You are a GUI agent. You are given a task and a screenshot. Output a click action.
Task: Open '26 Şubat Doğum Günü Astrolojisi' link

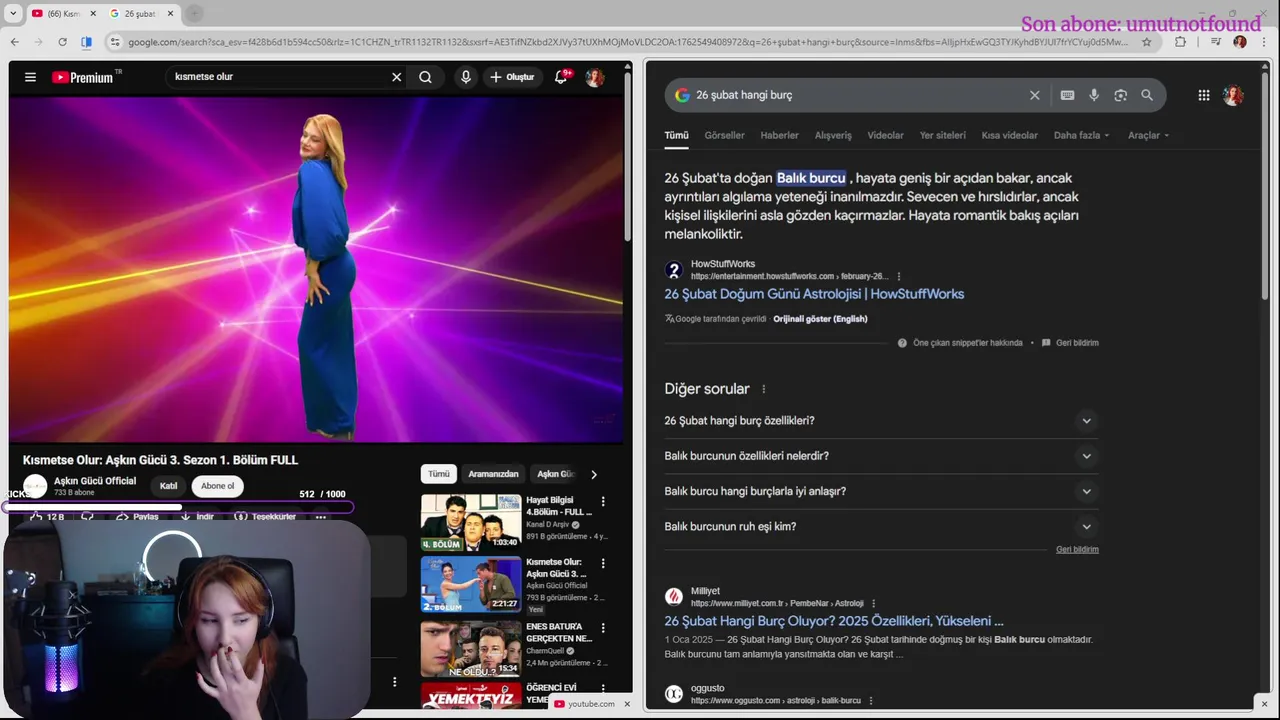[814, 294]
